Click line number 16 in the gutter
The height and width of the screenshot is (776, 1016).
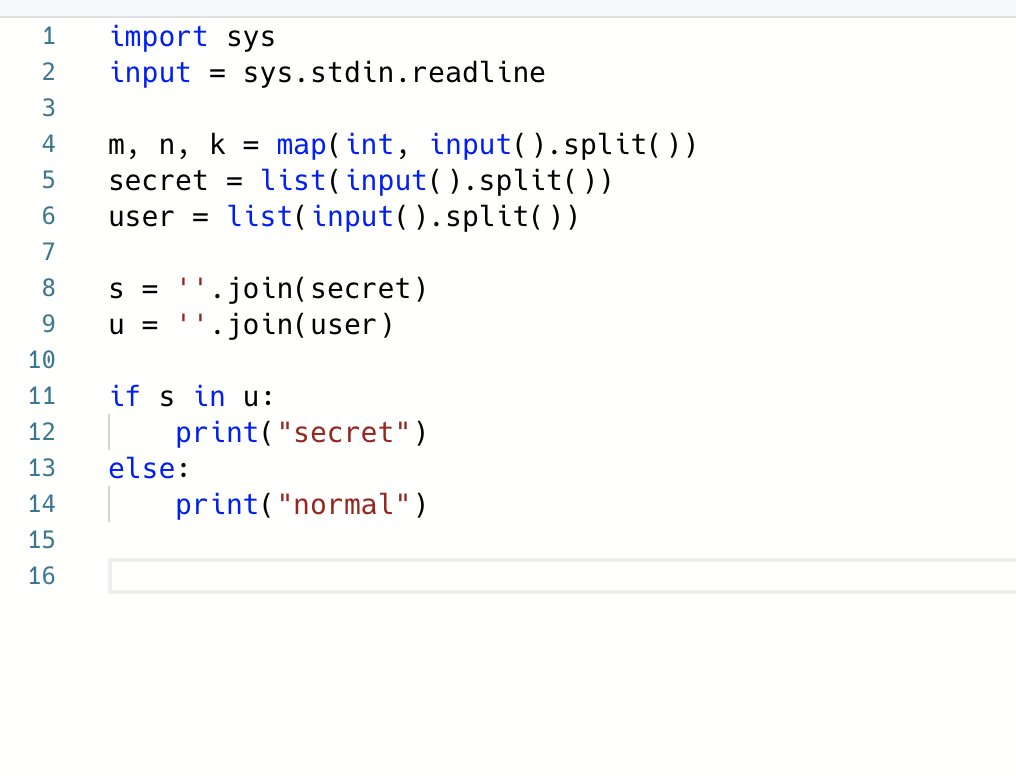42,576
